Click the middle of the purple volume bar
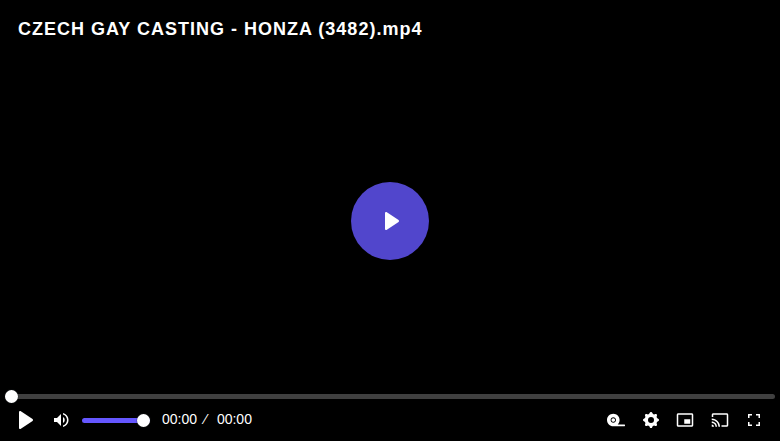This screenshot has width=780, height=441. click(113, 421)
